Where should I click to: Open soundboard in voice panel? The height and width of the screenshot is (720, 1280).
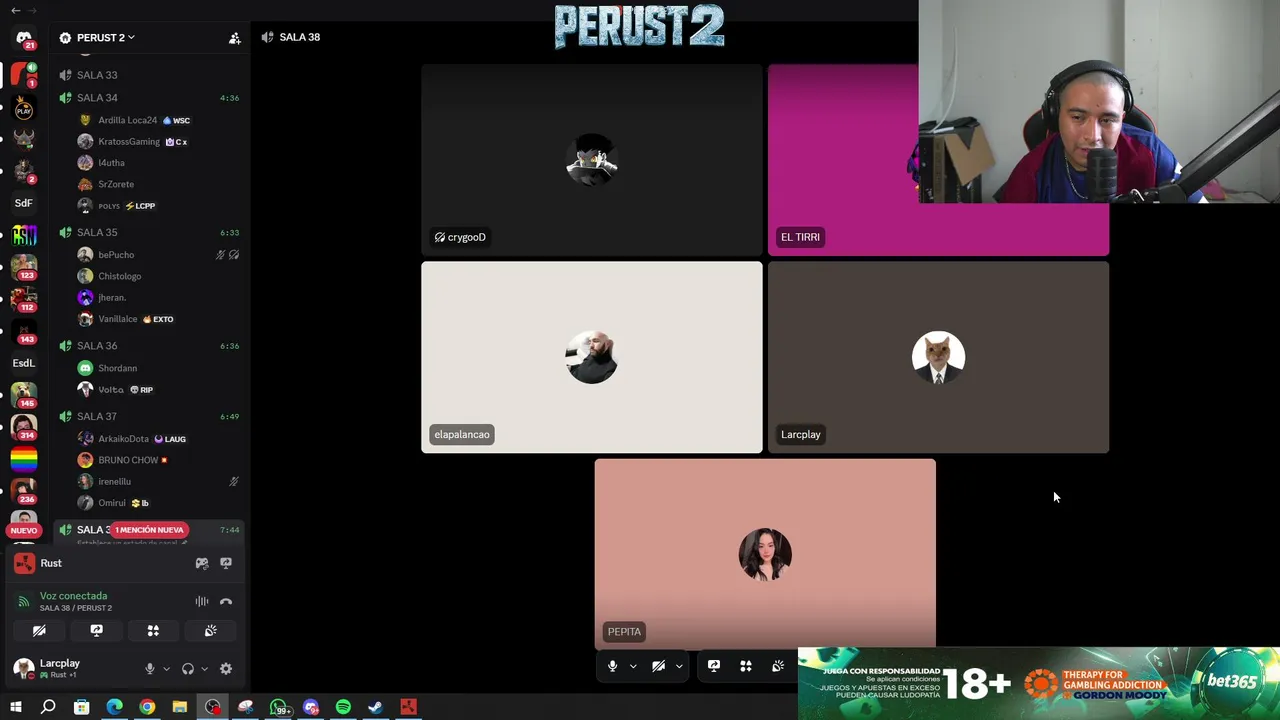click(210, 631)
